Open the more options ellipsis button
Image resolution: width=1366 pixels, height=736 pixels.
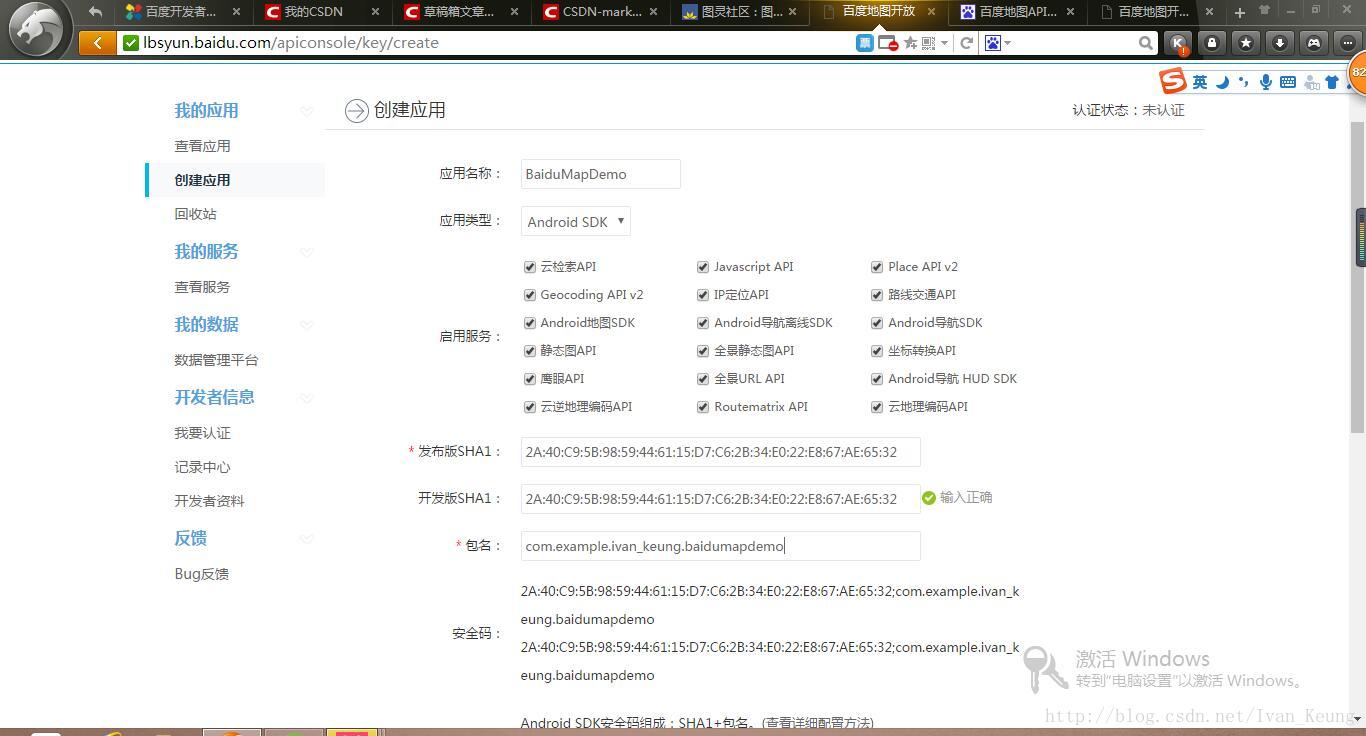tap(1348, 43)
